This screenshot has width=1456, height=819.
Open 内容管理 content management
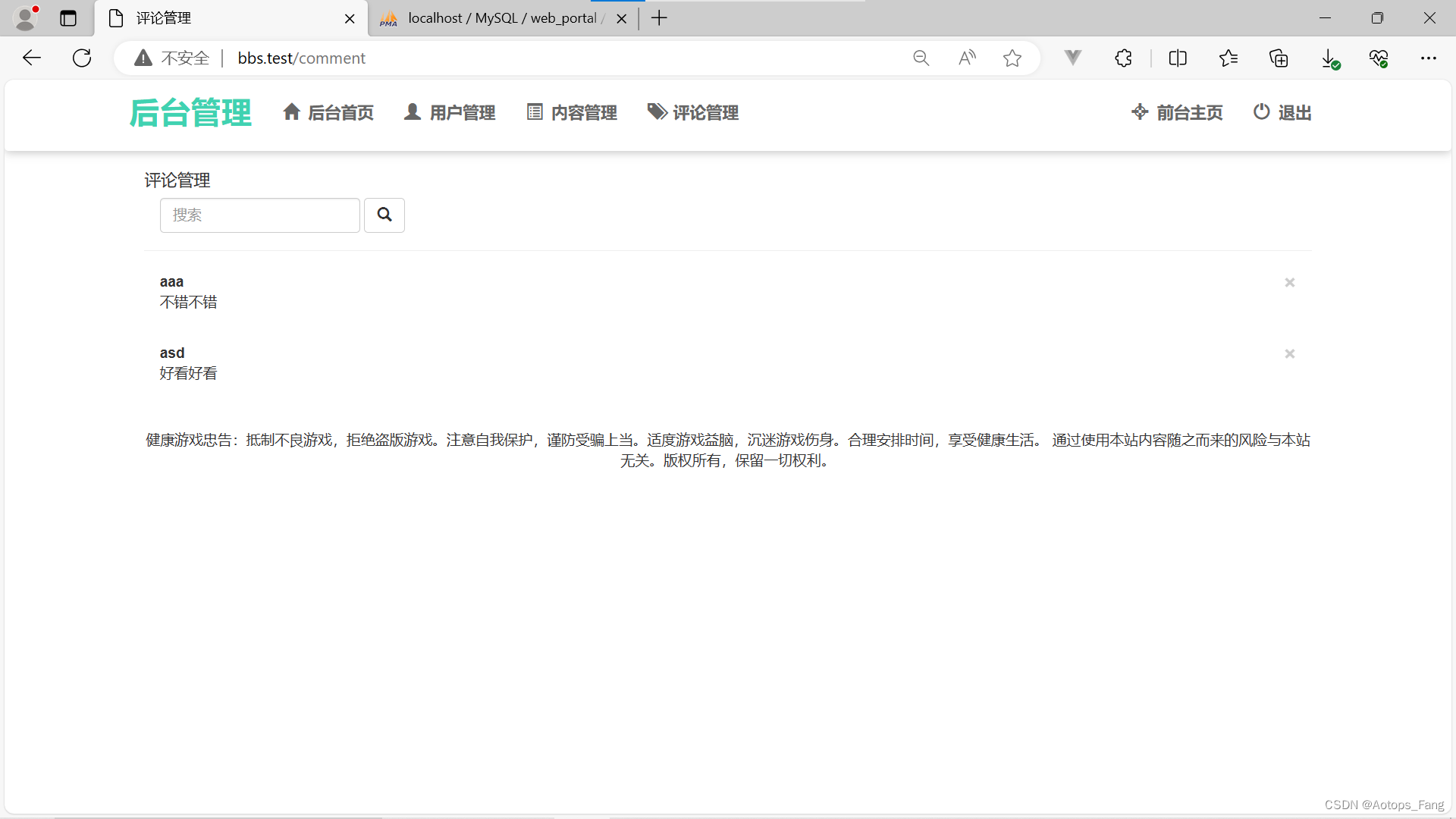[x=572, y=113]
